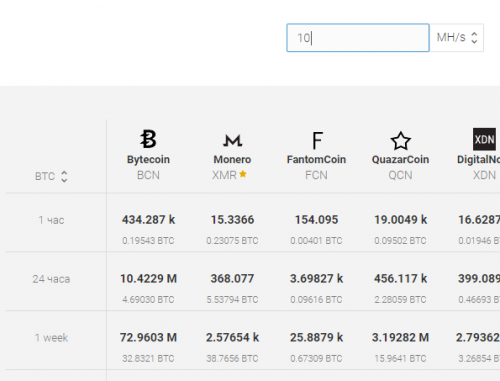Click the FantomCoin F logo icon
The height and width of the screenshot is (381, 500).
(317, 140)
